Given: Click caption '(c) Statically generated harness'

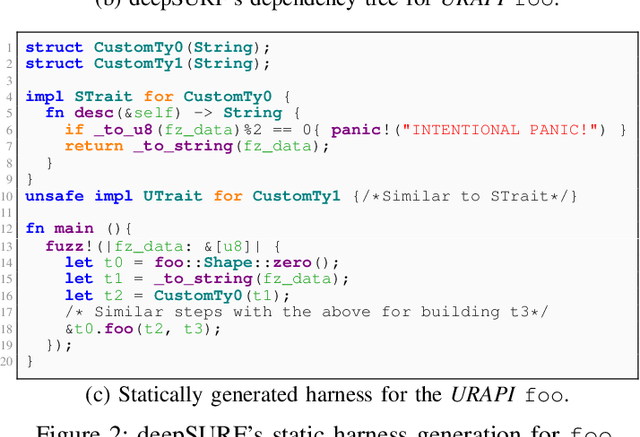Looking at the screenshot, I should 327,395.
